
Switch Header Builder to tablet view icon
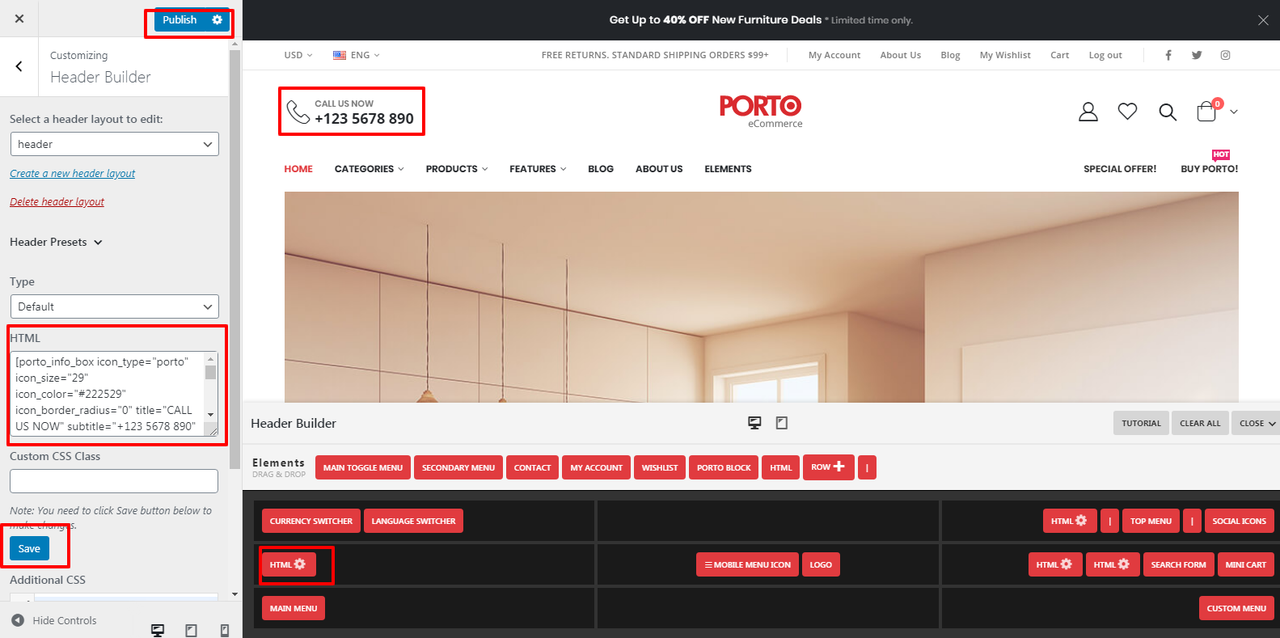(x=782, y=423)
